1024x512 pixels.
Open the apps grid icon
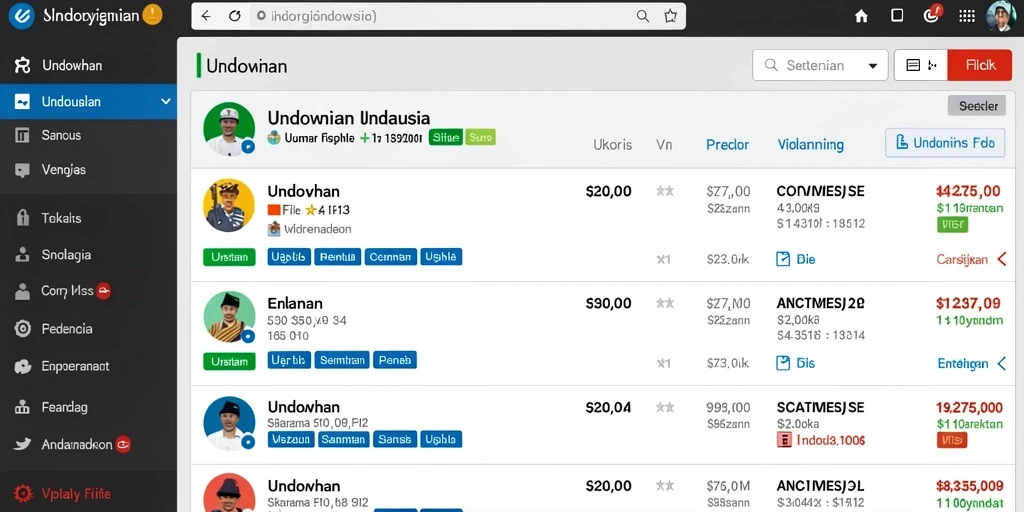(x=967, y=16)
